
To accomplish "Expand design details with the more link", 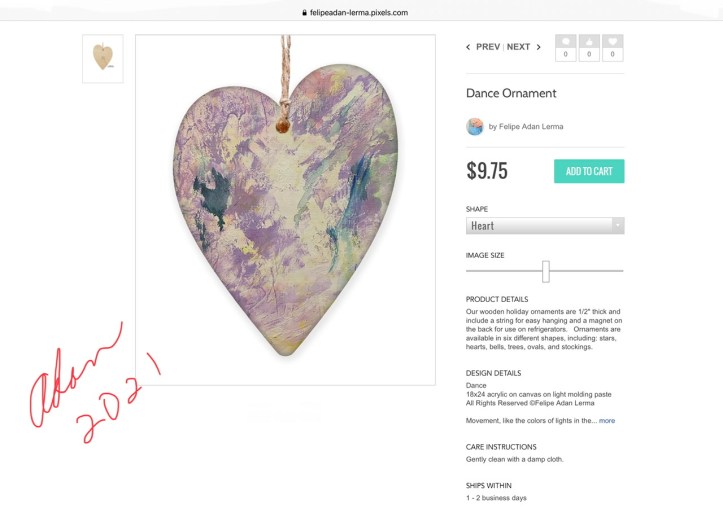I will pos(607,421).
